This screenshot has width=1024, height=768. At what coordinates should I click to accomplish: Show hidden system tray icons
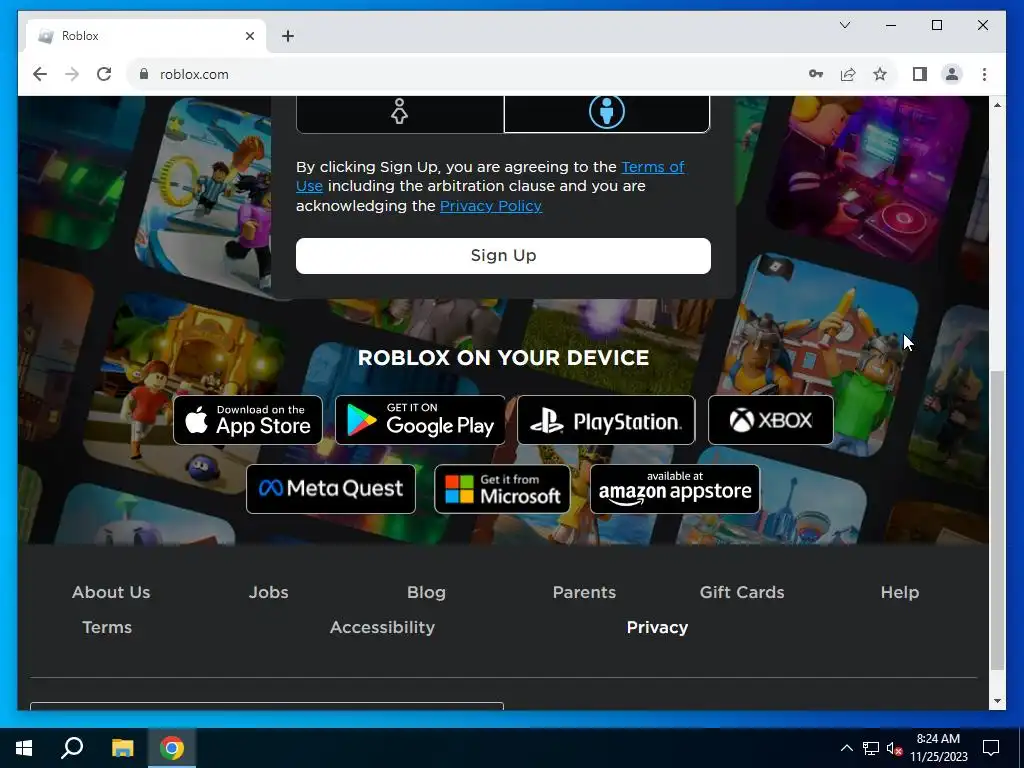[846, 748]
